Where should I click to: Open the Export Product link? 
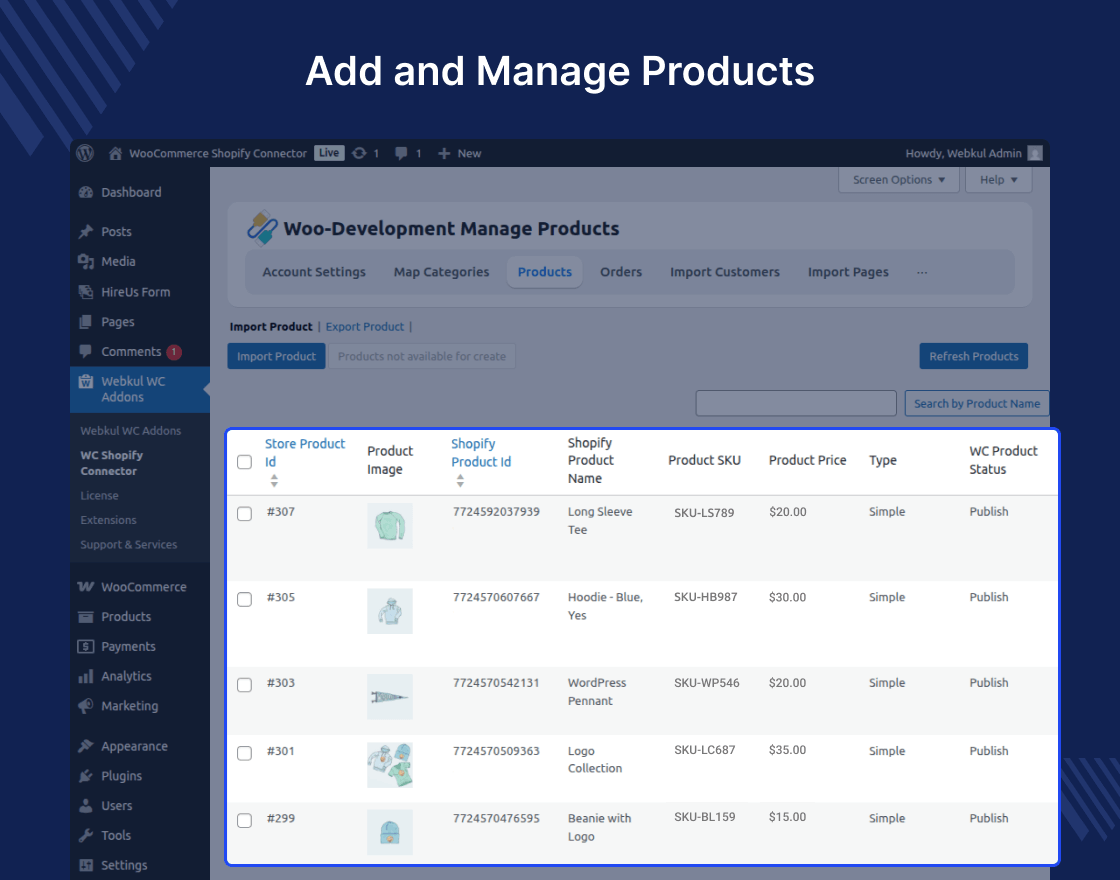point(365,326)
